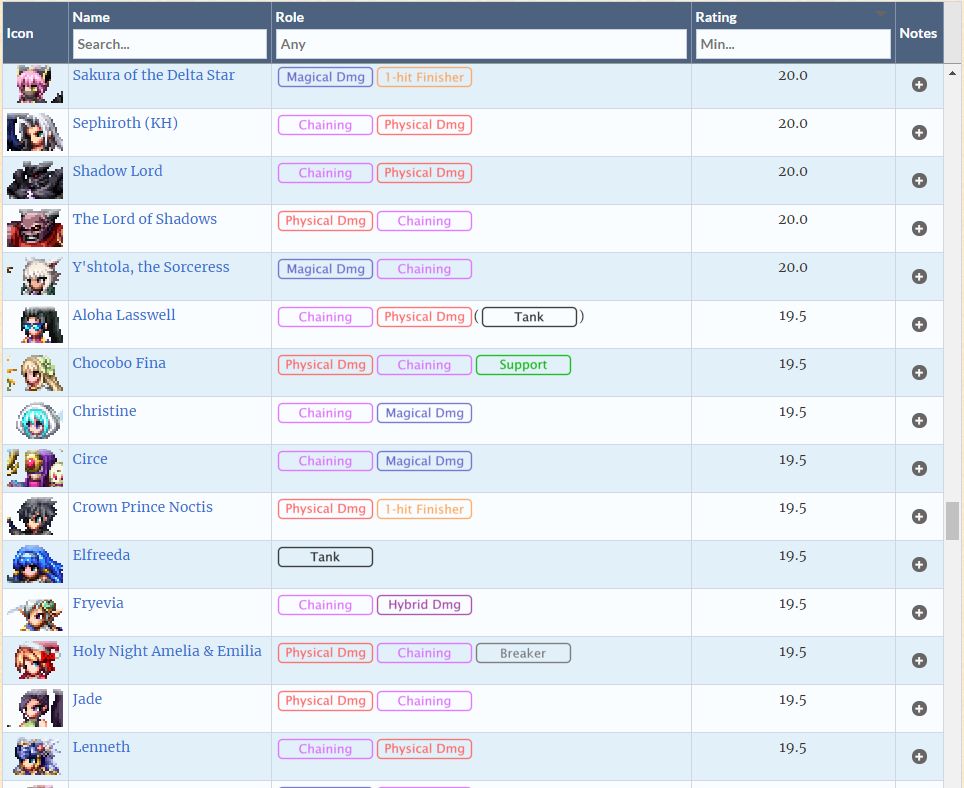The height and width of the screenshot is (788, 964).
Task: Sort by the Role column header
Action: 290,17
